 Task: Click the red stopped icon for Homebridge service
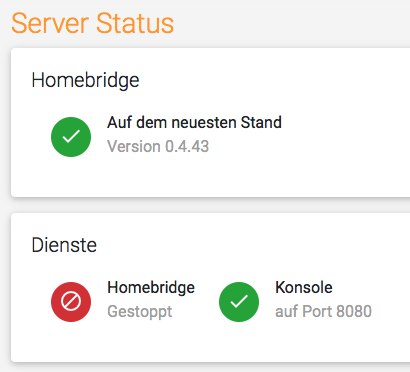71,302
